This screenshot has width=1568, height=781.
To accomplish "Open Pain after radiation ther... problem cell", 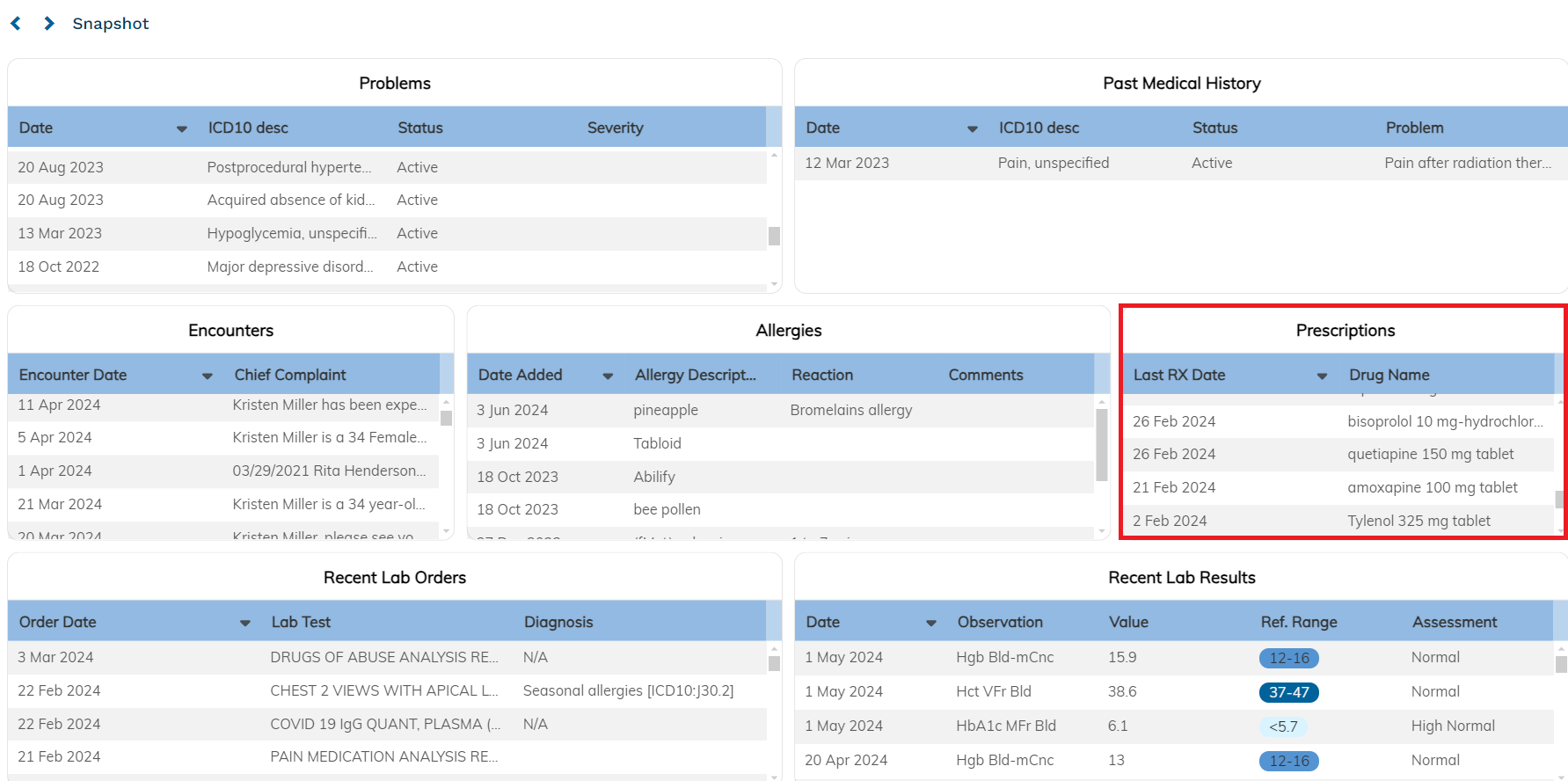I will point(1468,163).
